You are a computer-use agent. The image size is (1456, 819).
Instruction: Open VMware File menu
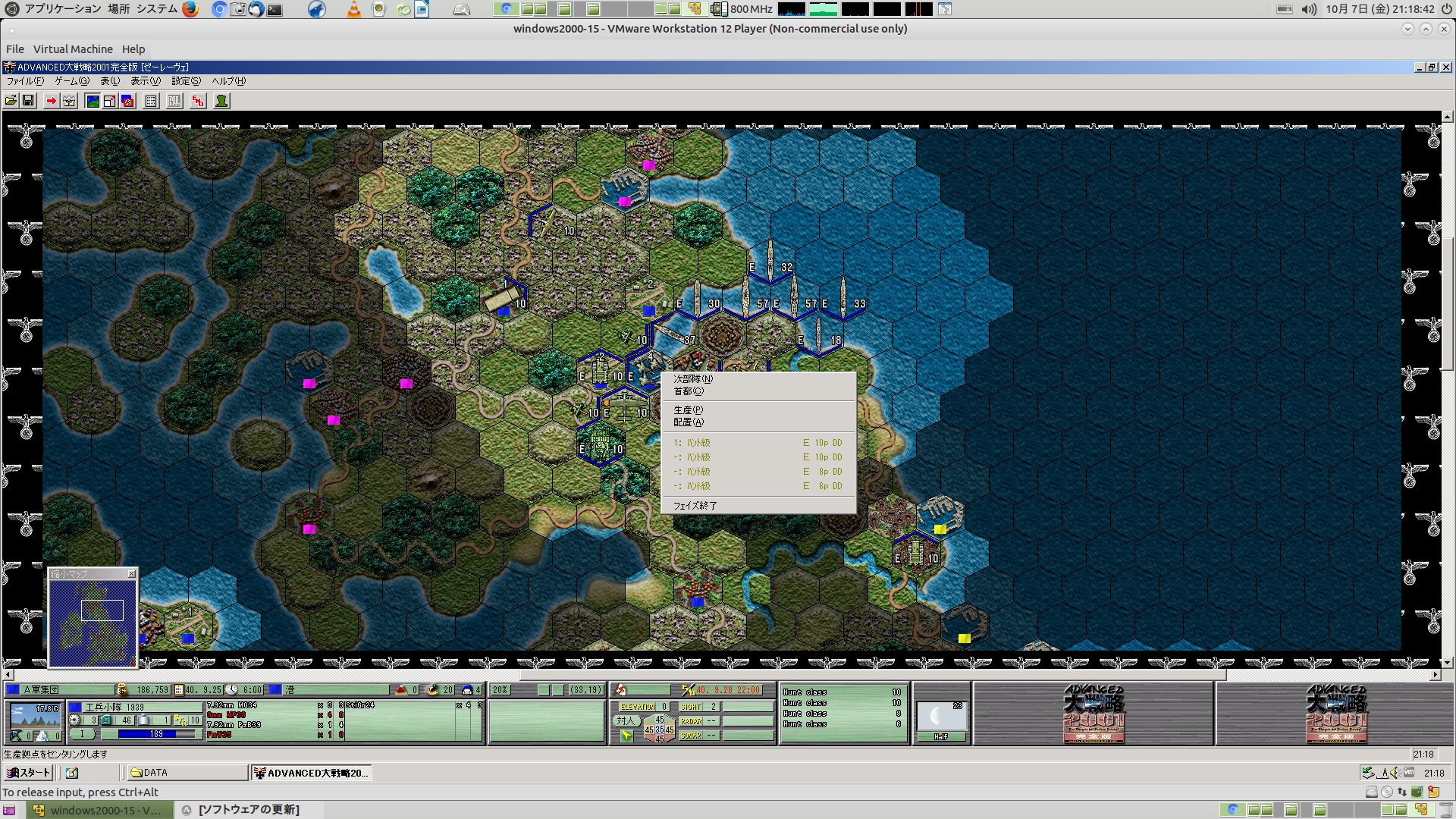[15, 49]
